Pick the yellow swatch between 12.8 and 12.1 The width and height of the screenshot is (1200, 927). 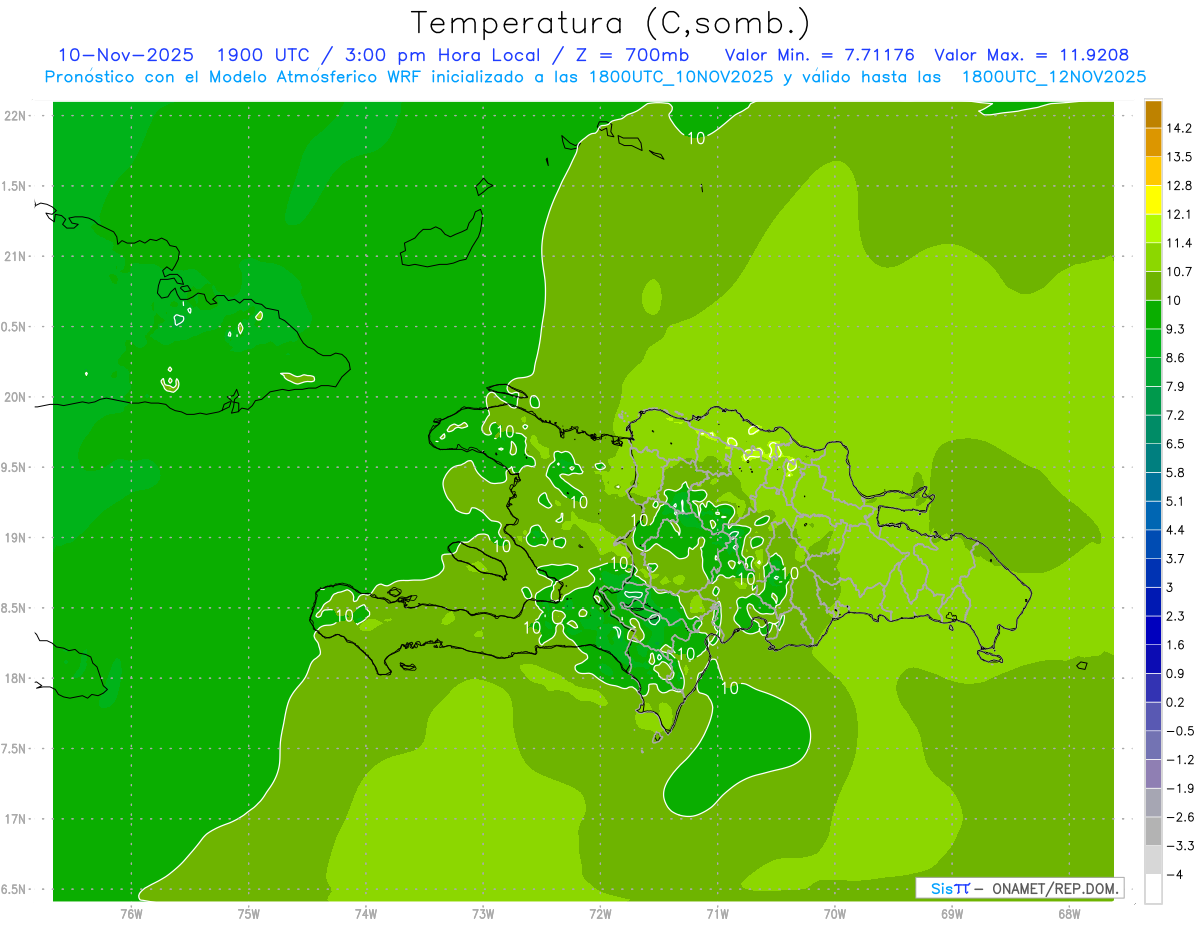click(1153, 200)
